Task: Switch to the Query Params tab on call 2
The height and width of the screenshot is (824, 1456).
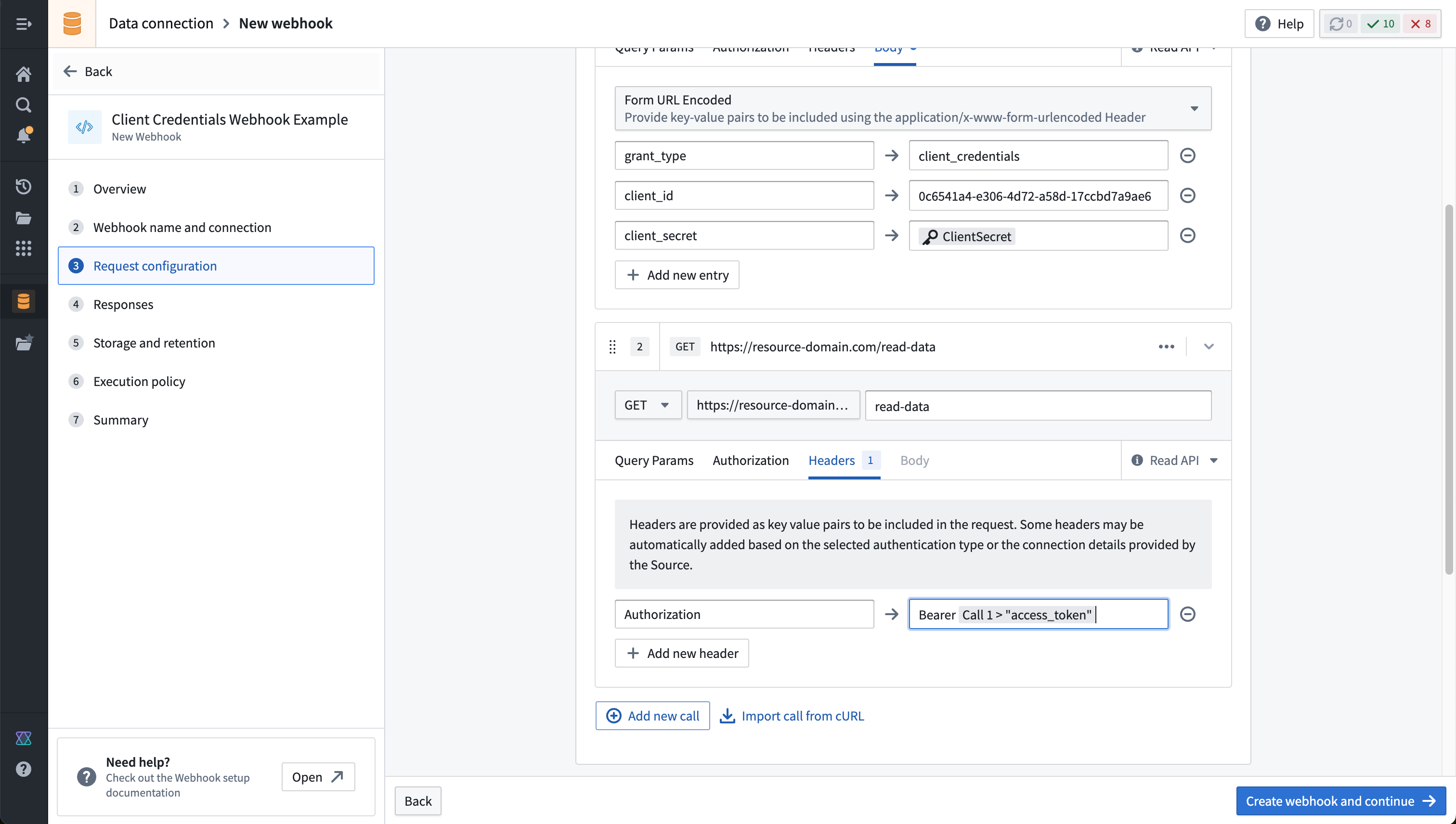Action: [x=653, y=460]
